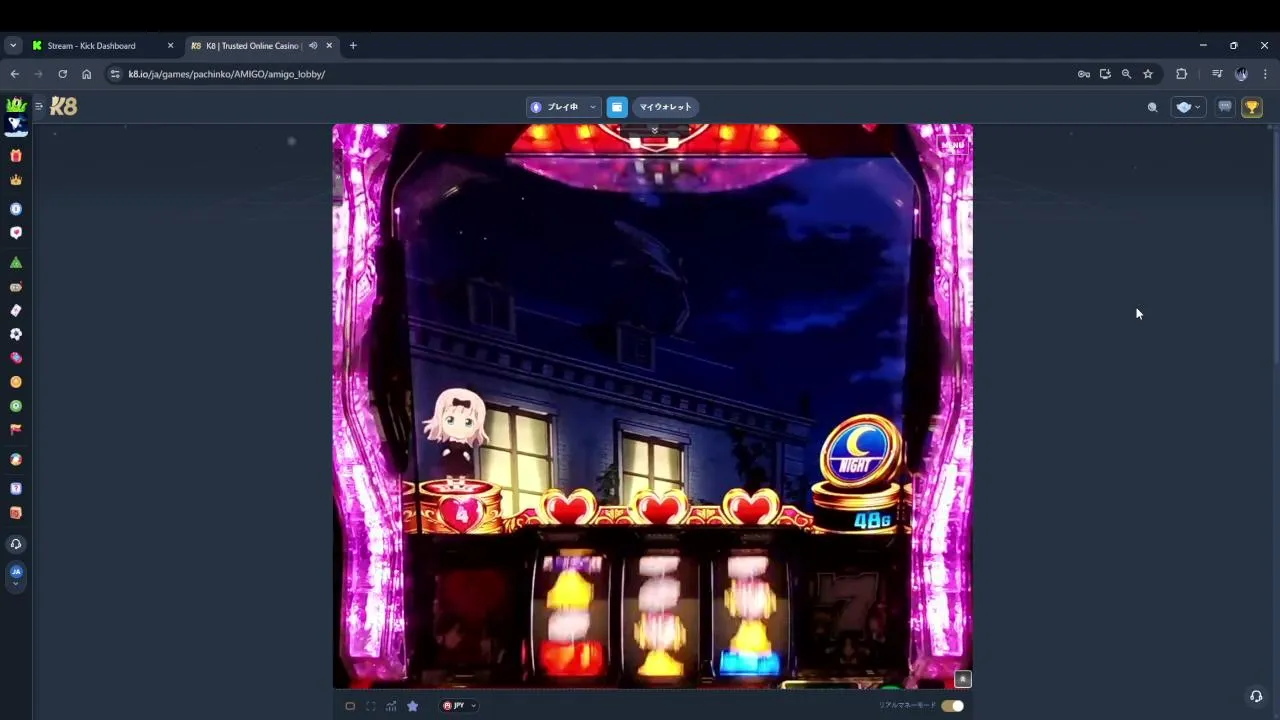Open the orange dice sidebar icon
This screenshot has height=720, width=1280.
tap(16, 513)
